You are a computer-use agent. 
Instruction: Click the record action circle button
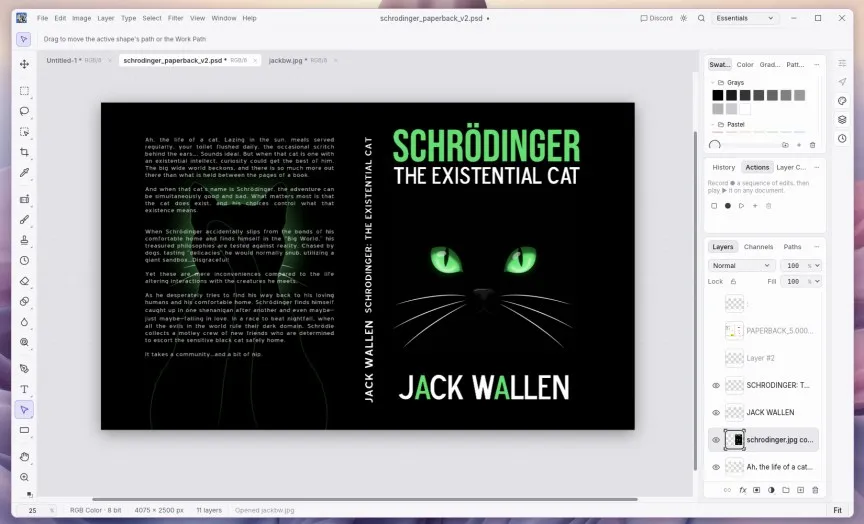(728, 206)
